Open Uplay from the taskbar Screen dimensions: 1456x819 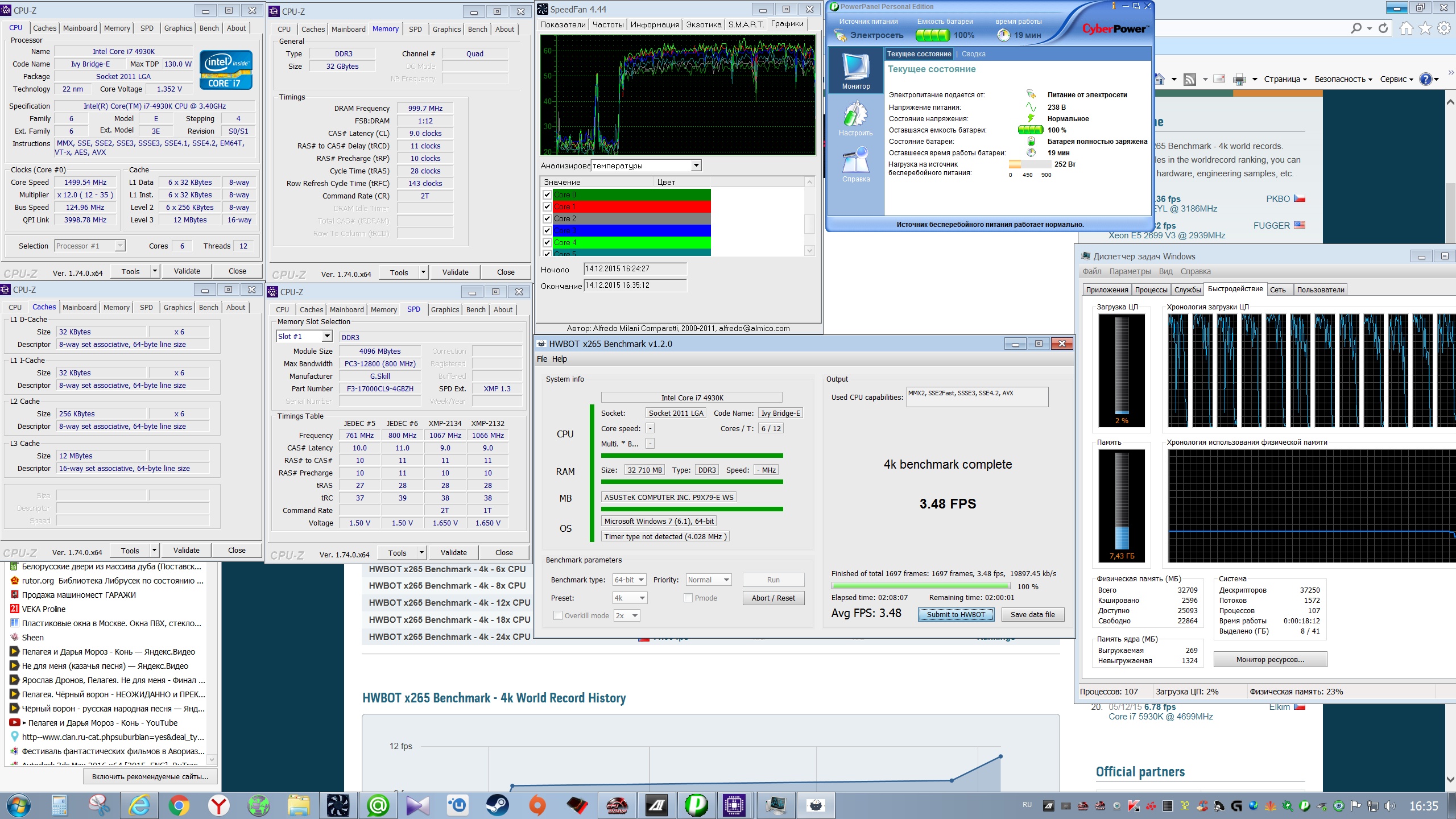[x=457, y=805]
